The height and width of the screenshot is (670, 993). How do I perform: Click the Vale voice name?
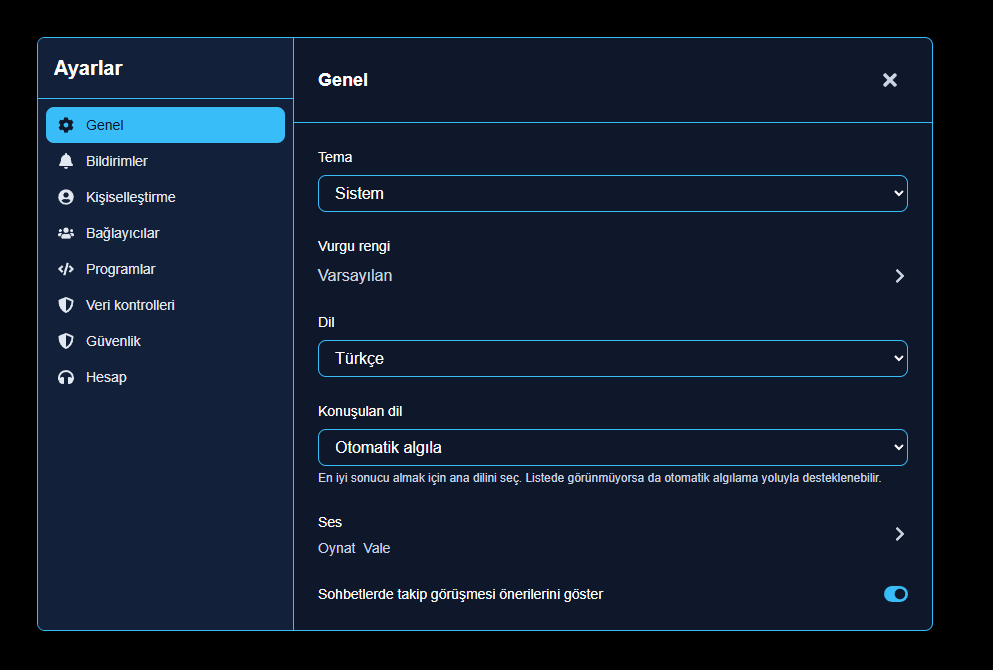(x=377, y=548)
